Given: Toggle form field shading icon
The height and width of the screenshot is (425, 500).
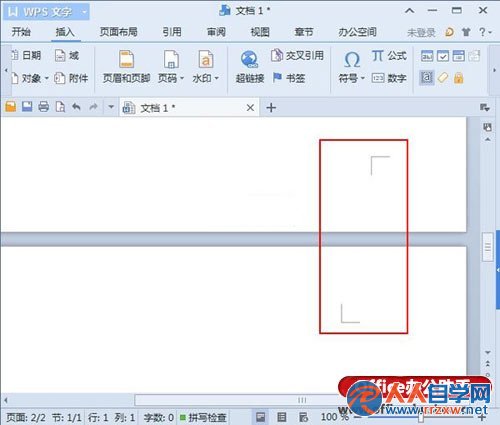Looking at the screenshot, I should (x=427, y=78).
